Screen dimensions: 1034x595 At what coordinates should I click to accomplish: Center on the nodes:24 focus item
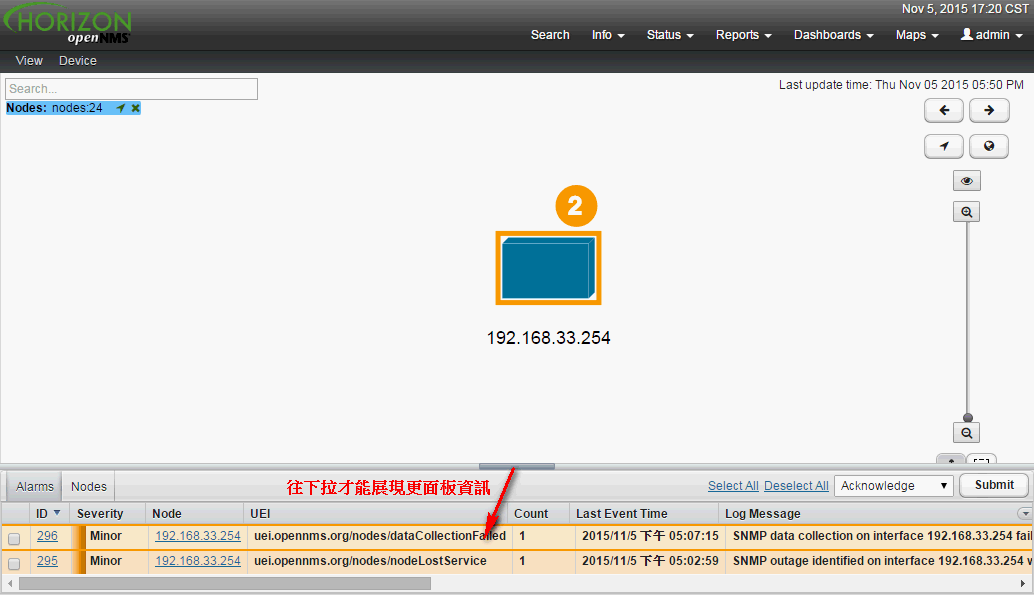121,108
